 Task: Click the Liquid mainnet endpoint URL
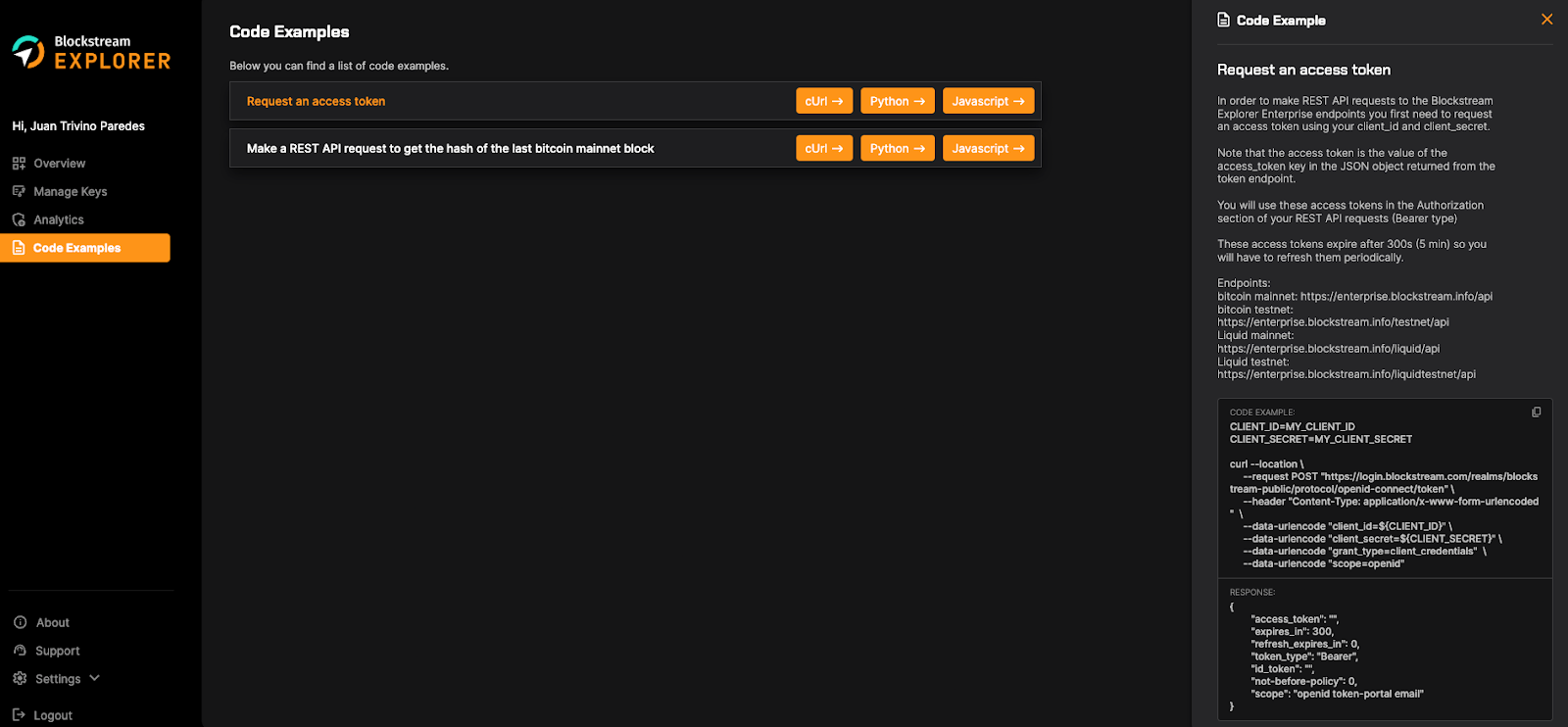pos(1329,349)
